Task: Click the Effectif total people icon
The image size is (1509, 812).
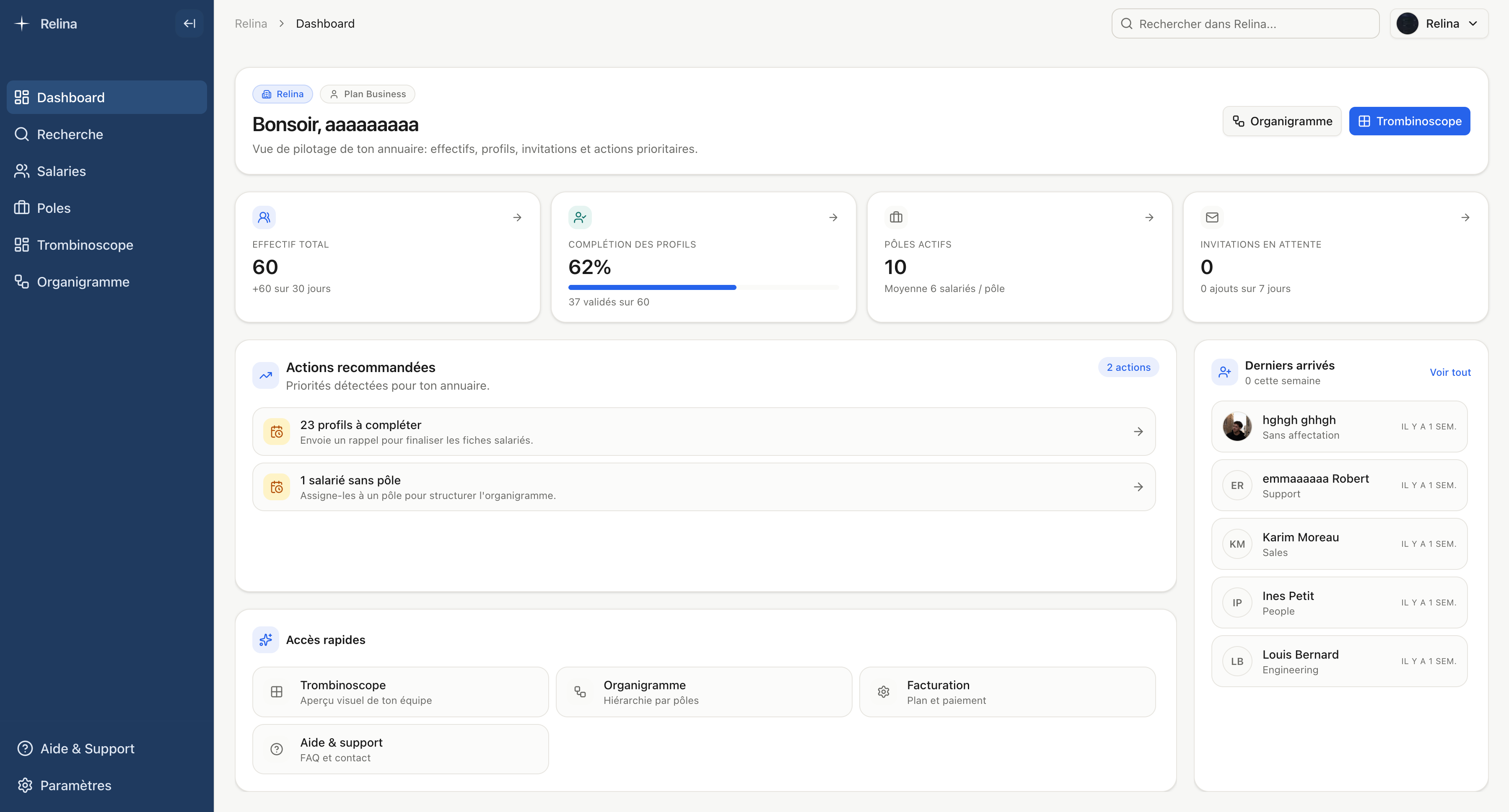Action: point(264,217)
